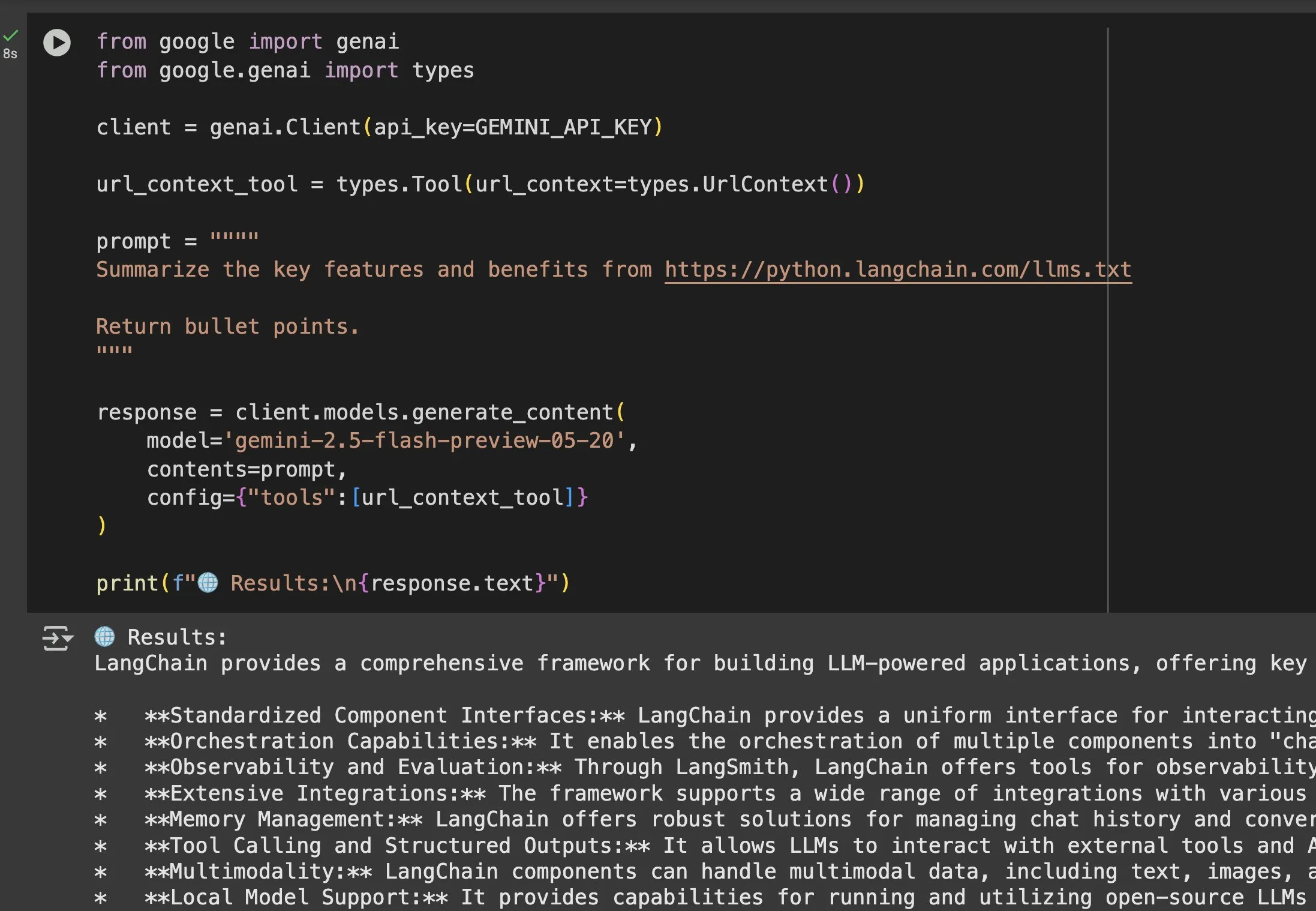Click the 'contents=prompt,' argument line

(x=247, y=469)
